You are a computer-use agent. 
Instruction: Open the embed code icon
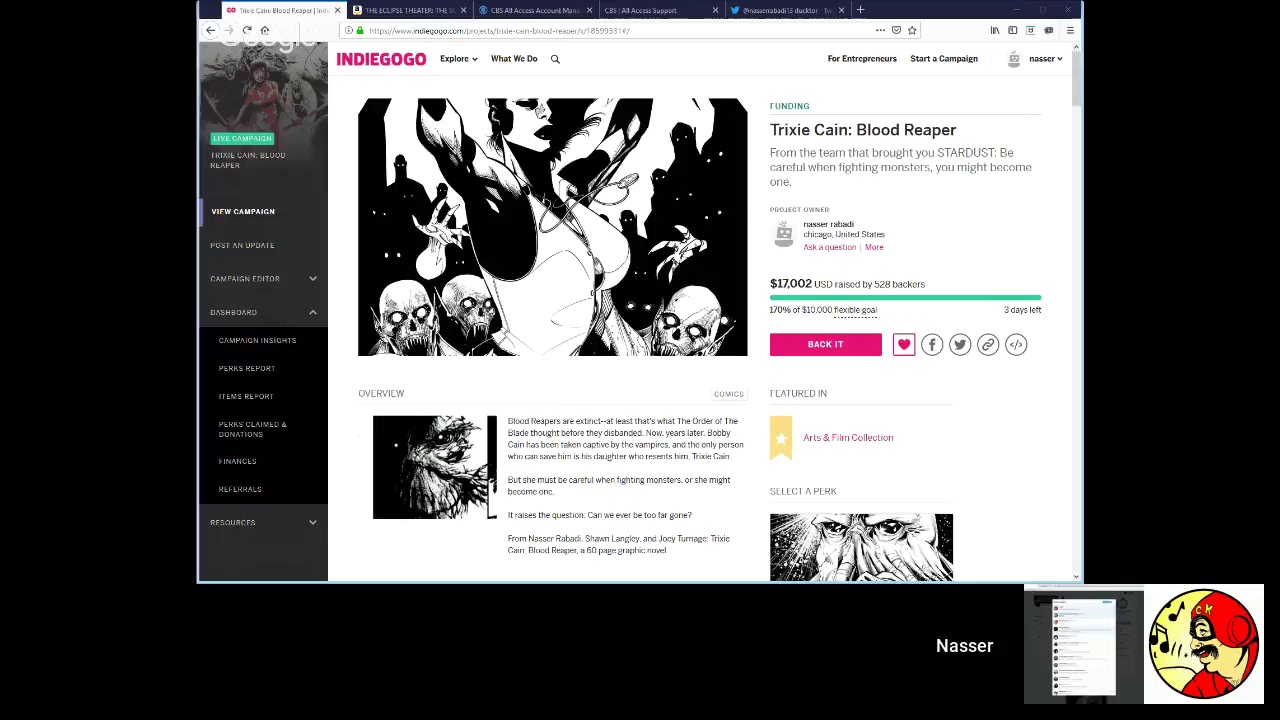tap(1016, 345)
